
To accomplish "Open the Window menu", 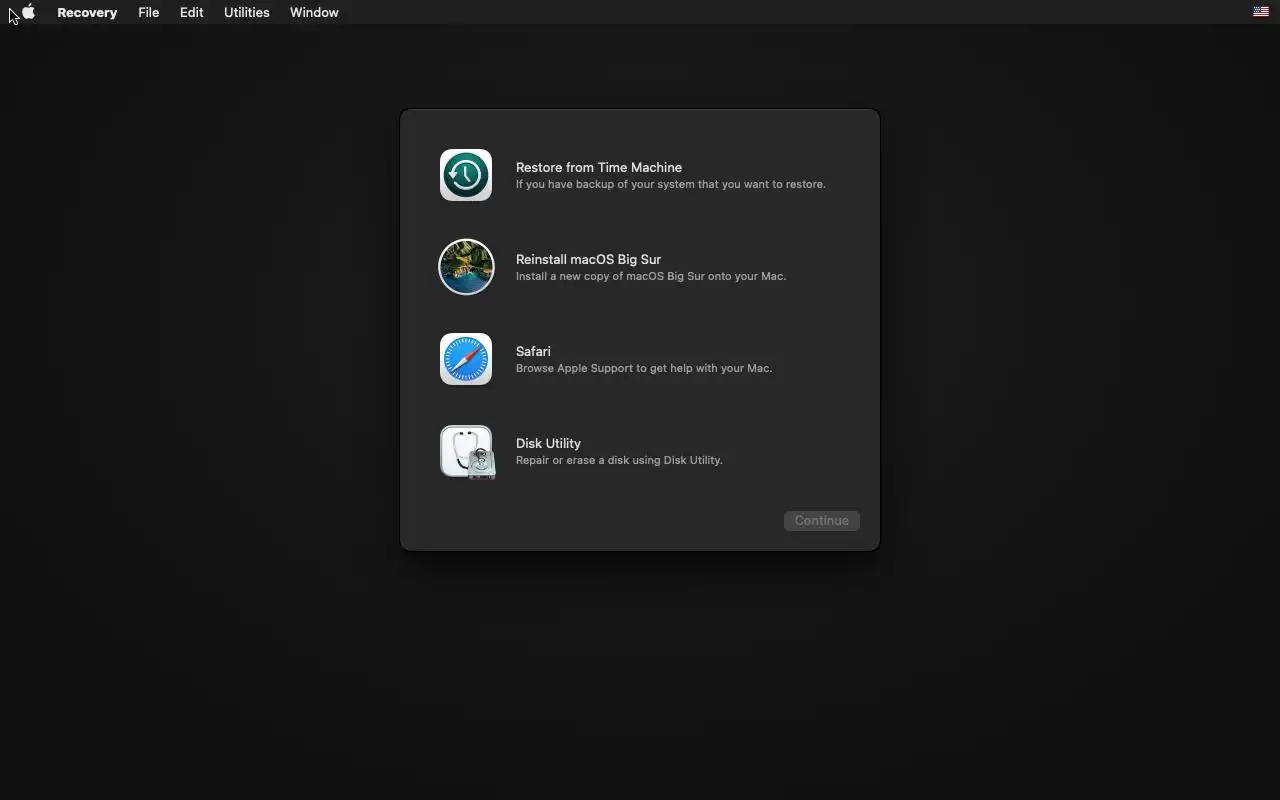I will coord(314,12).
